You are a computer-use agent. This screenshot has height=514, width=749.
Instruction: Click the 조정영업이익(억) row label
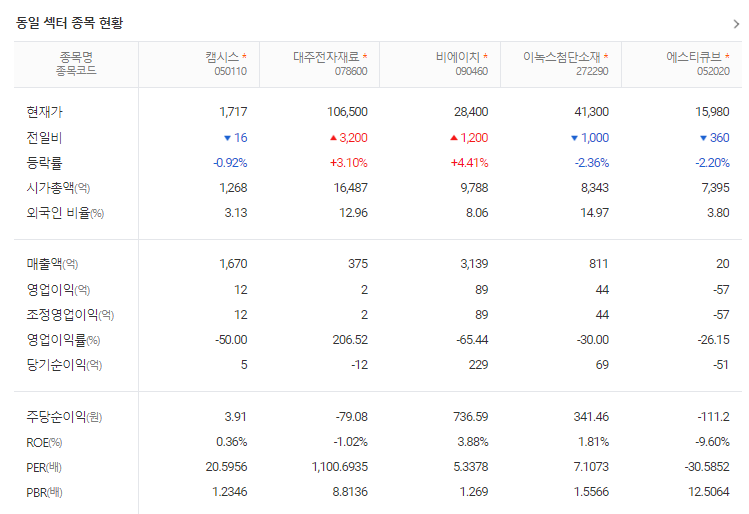point(70,315)
